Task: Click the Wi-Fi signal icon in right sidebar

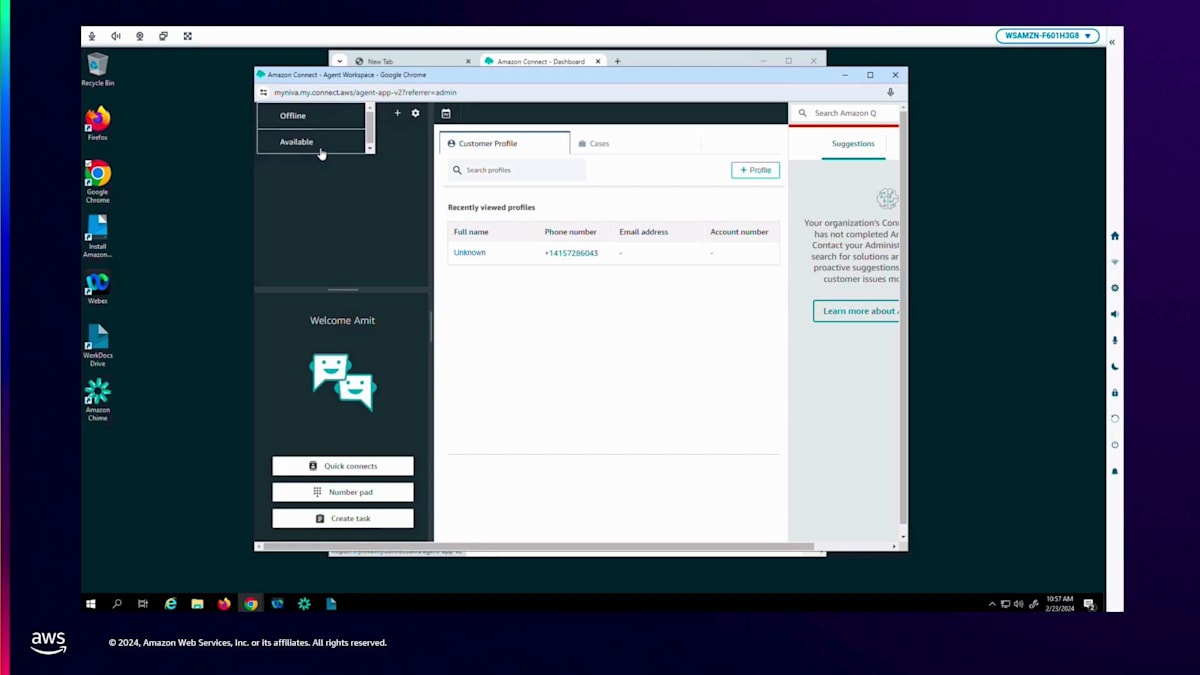Action: 1115,262
